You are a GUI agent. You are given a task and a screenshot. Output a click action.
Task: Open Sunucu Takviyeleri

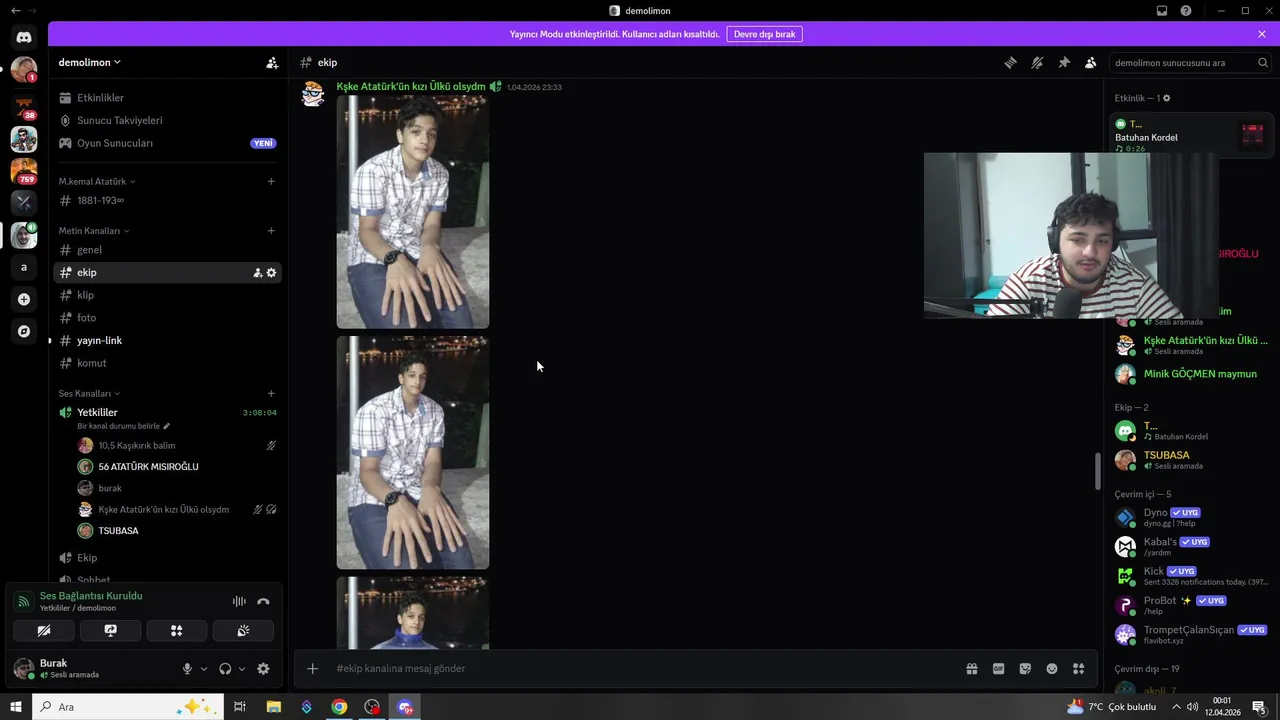click(x=167, y=120)
